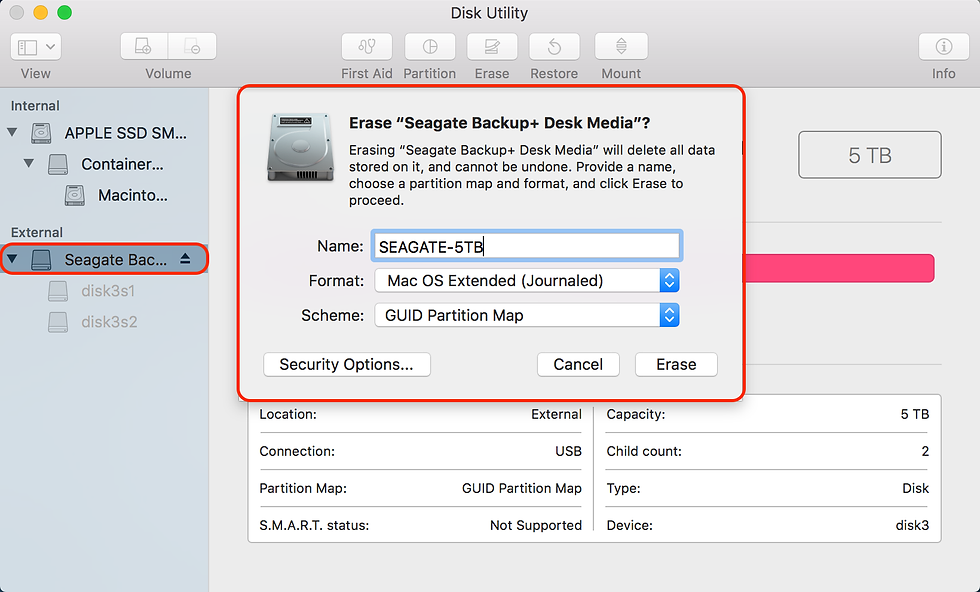Click the 5 TB capacity box
Viewport: 980px width, 592px height.
coord(870,155)
